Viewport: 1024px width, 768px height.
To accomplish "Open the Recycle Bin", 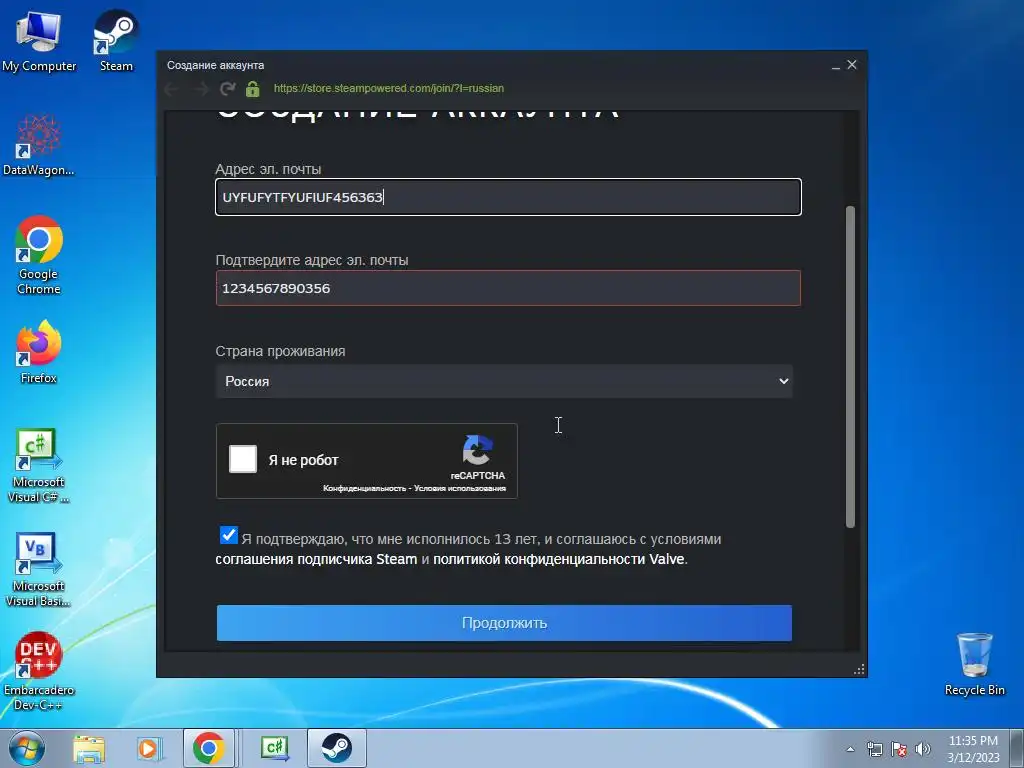I will click(x=974, y=664).
